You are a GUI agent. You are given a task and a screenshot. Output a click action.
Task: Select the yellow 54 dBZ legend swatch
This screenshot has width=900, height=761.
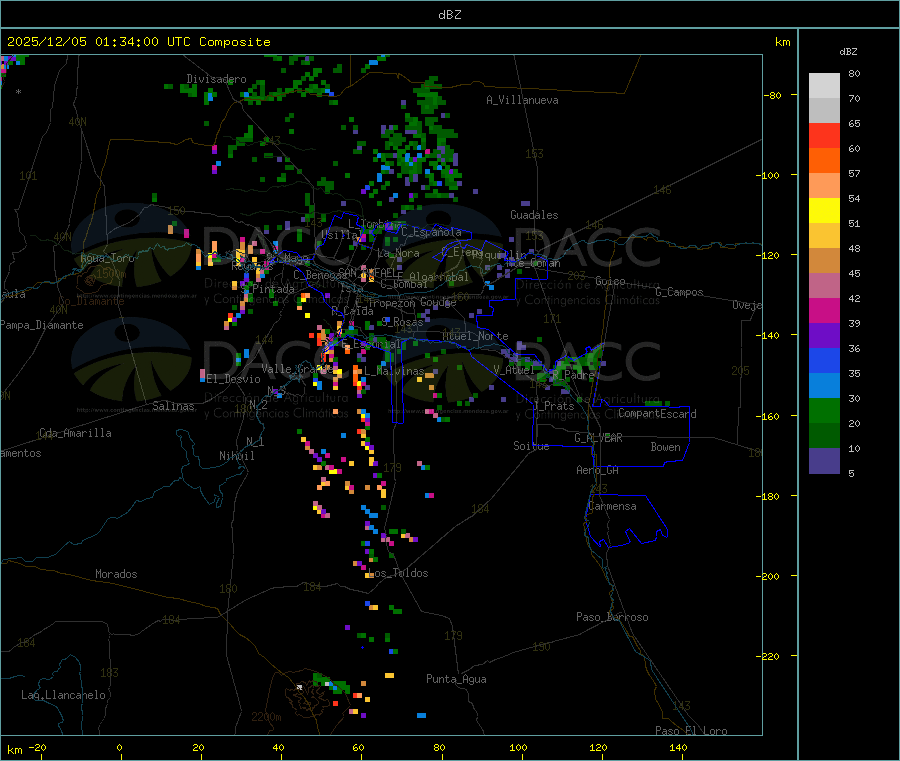click(824, 211)
